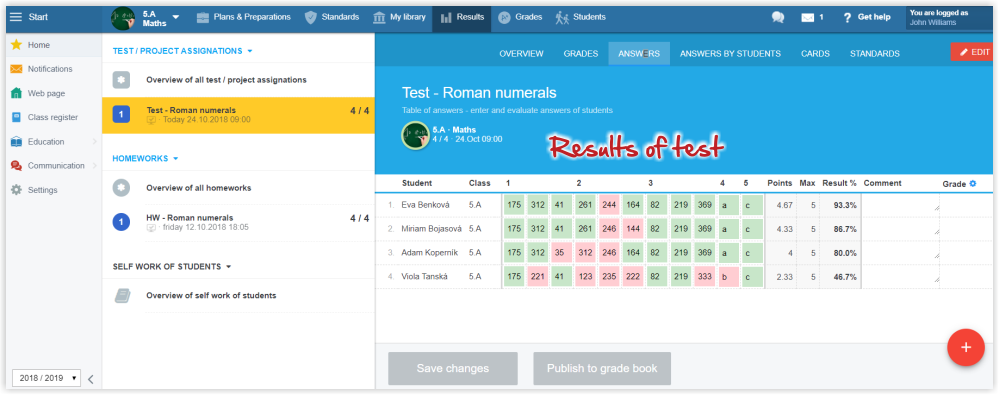Select the Test - Roman numerals assignment
The height and width of the screenshot is (395, 999).
point(238,115)
